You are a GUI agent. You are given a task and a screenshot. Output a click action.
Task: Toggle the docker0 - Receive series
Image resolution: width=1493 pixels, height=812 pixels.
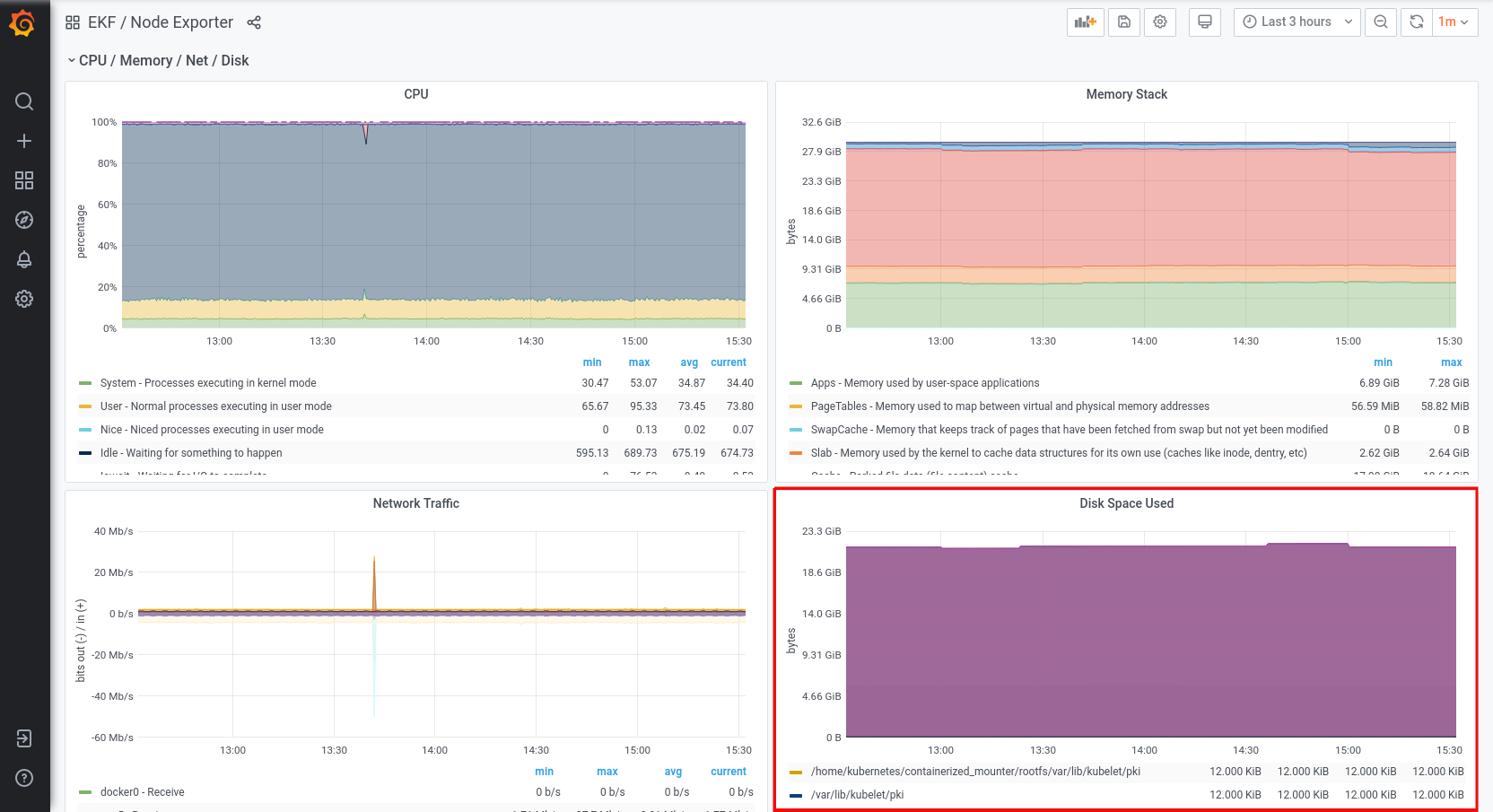142,792
